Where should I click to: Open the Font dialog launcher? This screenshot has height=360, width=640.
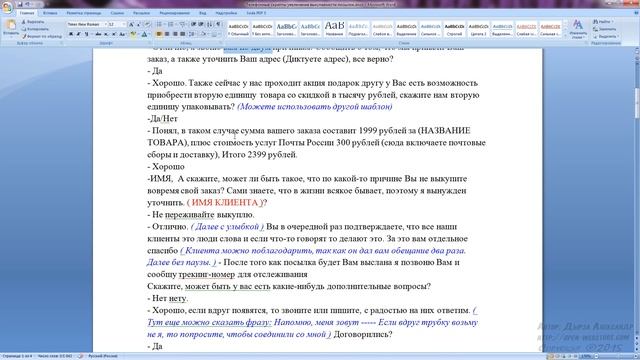pos(151,43)
